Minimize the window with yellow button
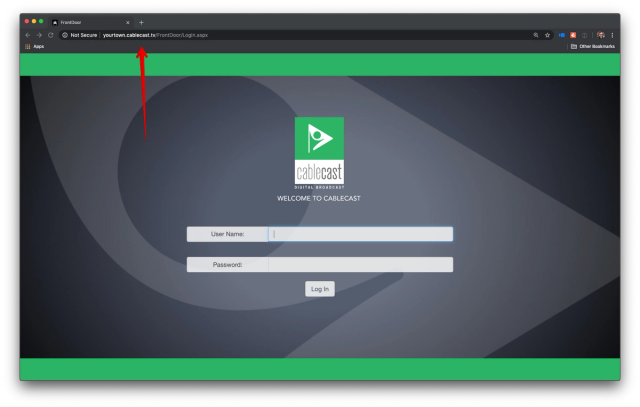 (x=34, y=21)
